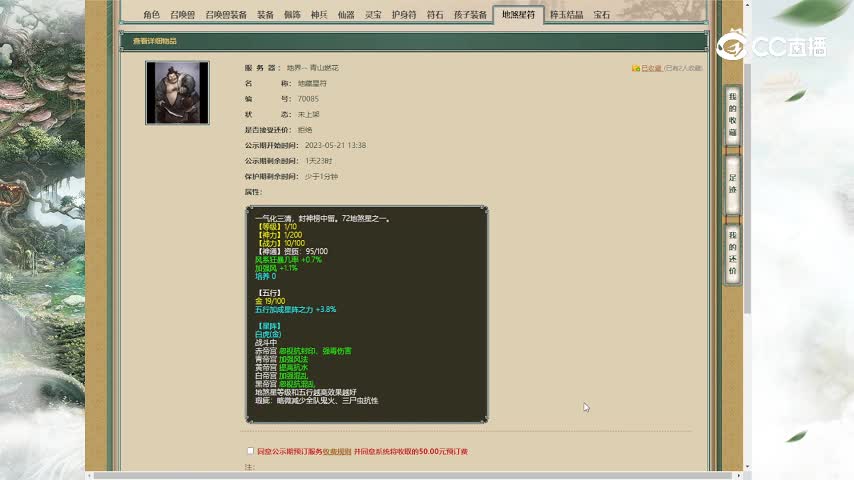The height and width of the screenshot is (480, 854).
Task: Open the 收费规则 fee rules link
Action: 336,452
